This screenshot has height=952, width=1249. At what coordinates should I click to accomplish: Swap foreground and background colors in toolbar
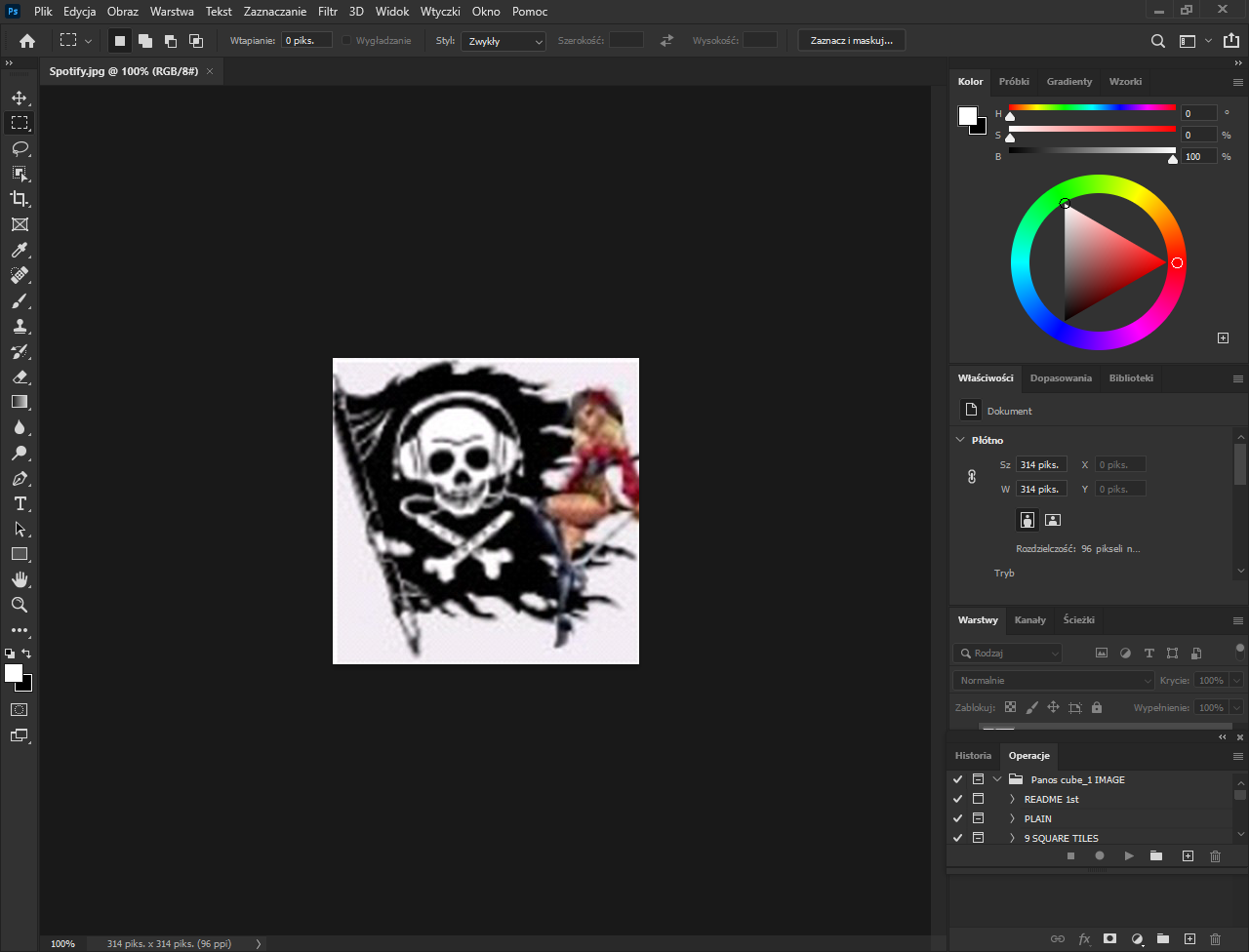click(27, 654)
